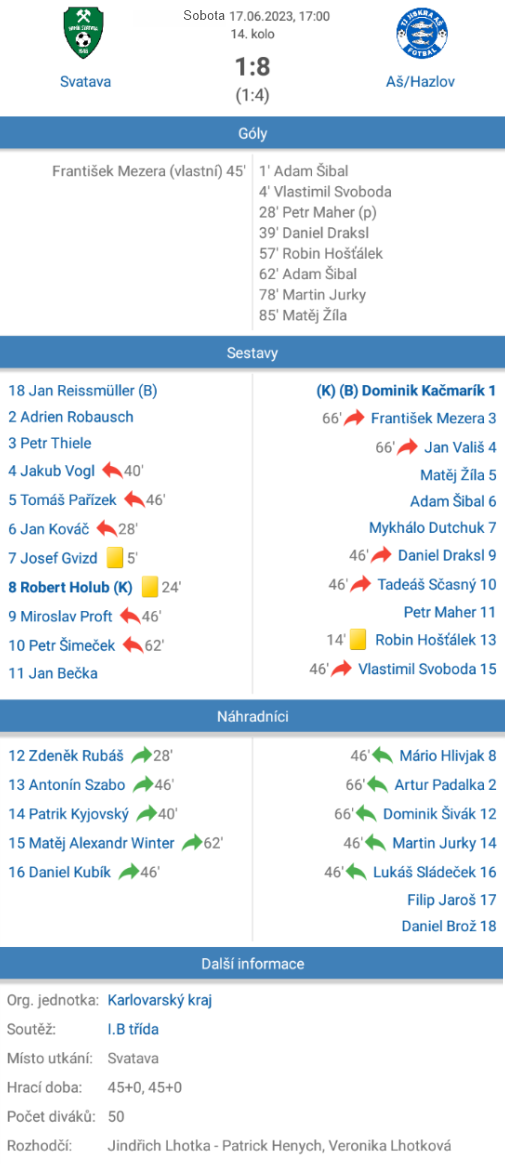
Task: Click green arrow next to Matěj Alexandr Winter
Action: (192, 843)
